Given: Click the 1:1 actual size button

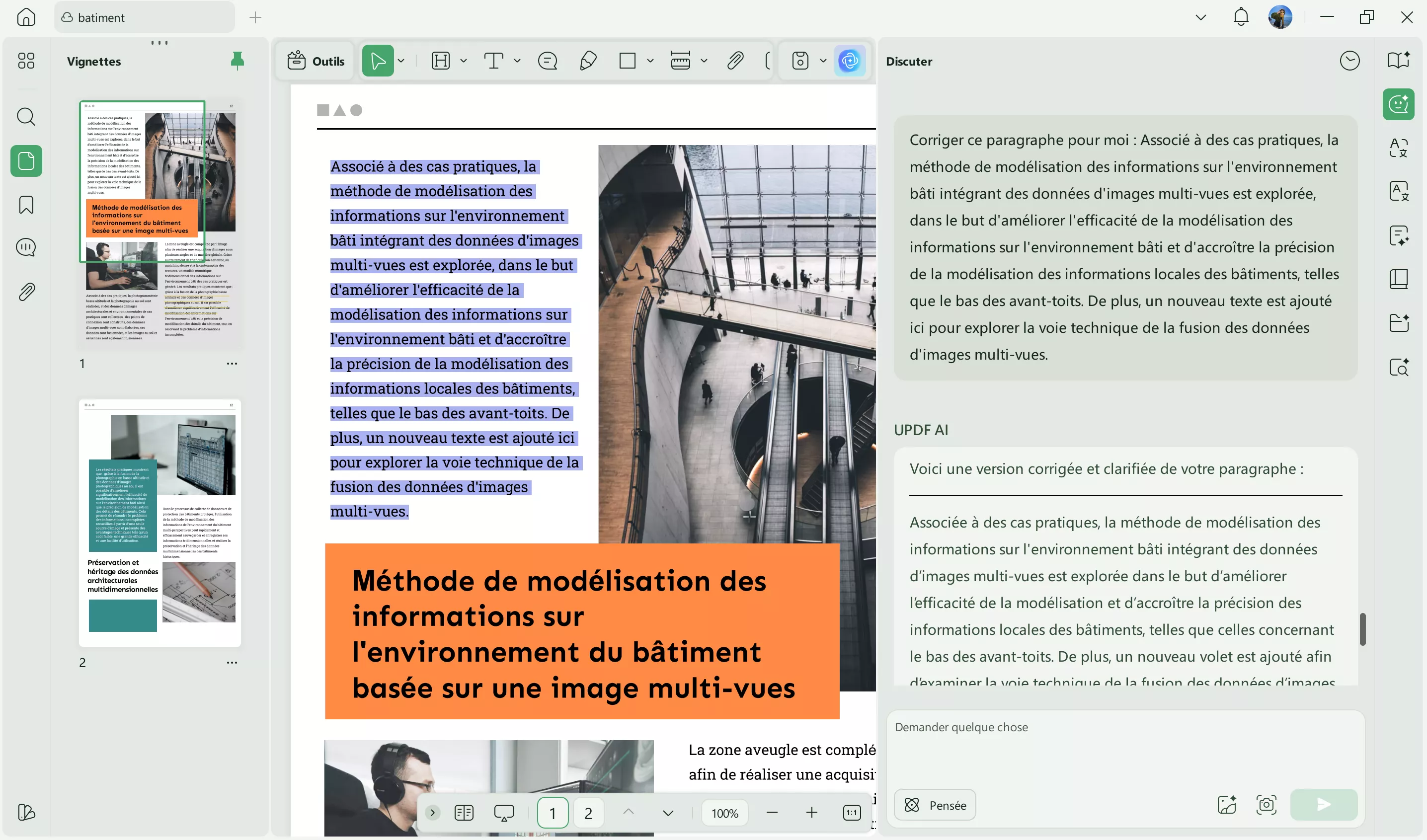Looking at the screenshot, I should tap(852, 812).
